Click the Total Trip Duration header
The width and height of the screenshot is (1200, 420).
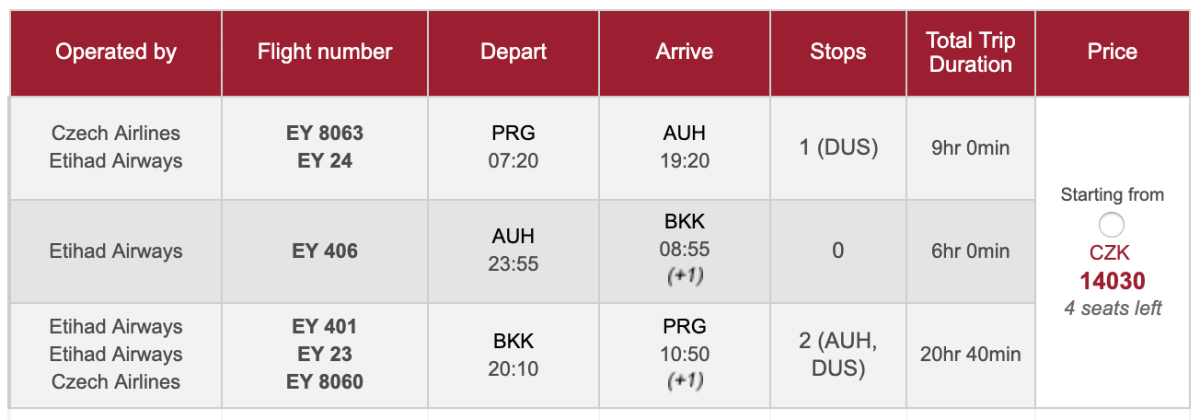tap(970, 52)
